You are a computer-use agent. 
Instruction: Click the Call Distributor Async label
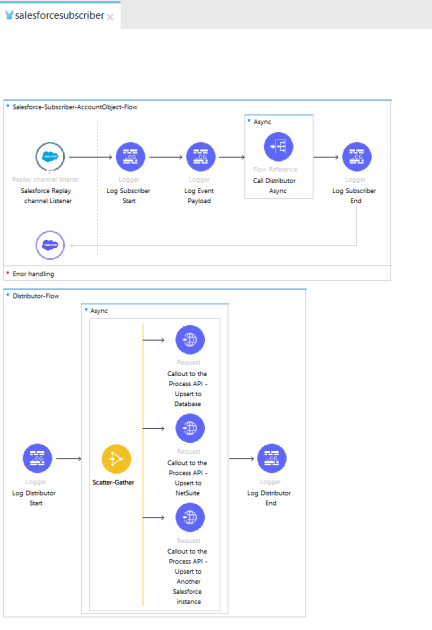pyautogui.click(x=274, y=186)
